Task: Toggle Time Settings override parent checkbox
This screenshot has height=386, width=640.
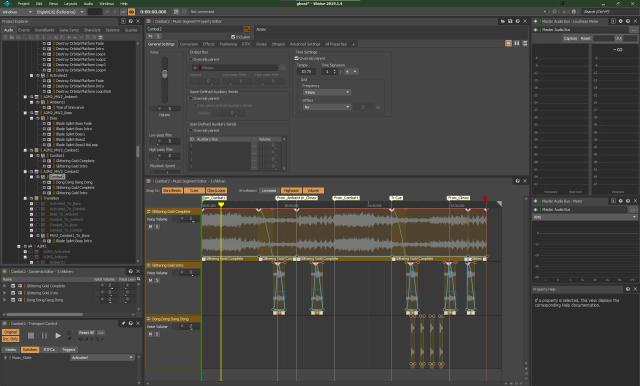Action: [297, 58]
